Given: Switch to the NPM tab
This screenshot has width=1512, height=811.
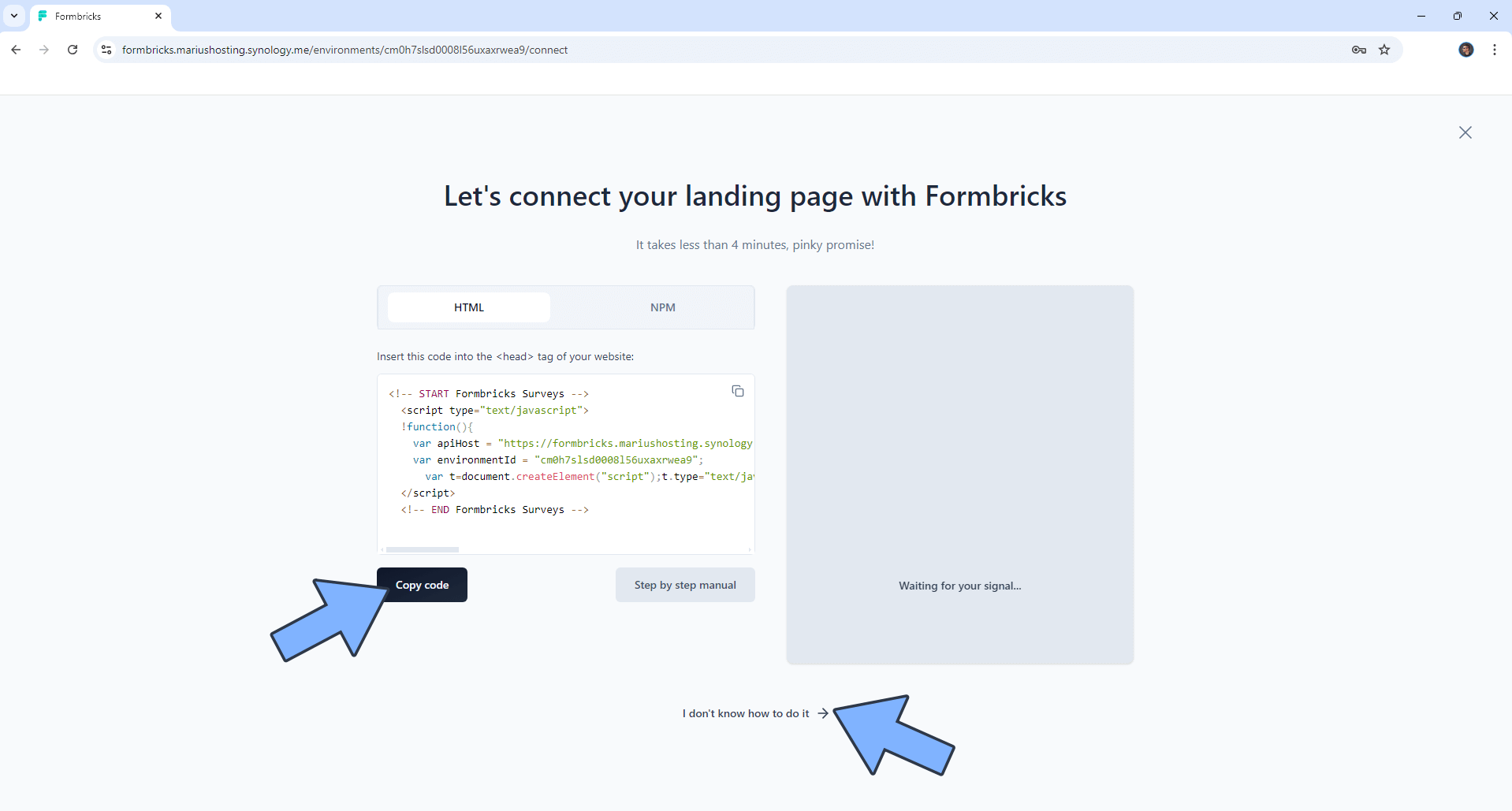Looking at the screenshot, I should [x=663, y=307].
